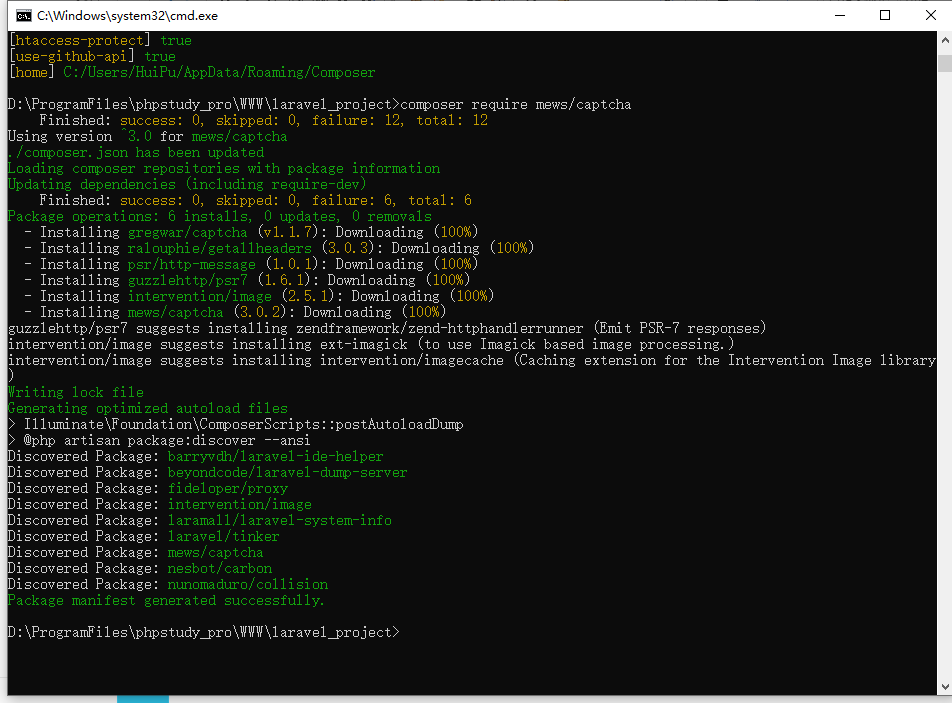This screenshot has height=703, width=952.
Task: Click the scrollbar down arrow
Action: click(945, 687)
